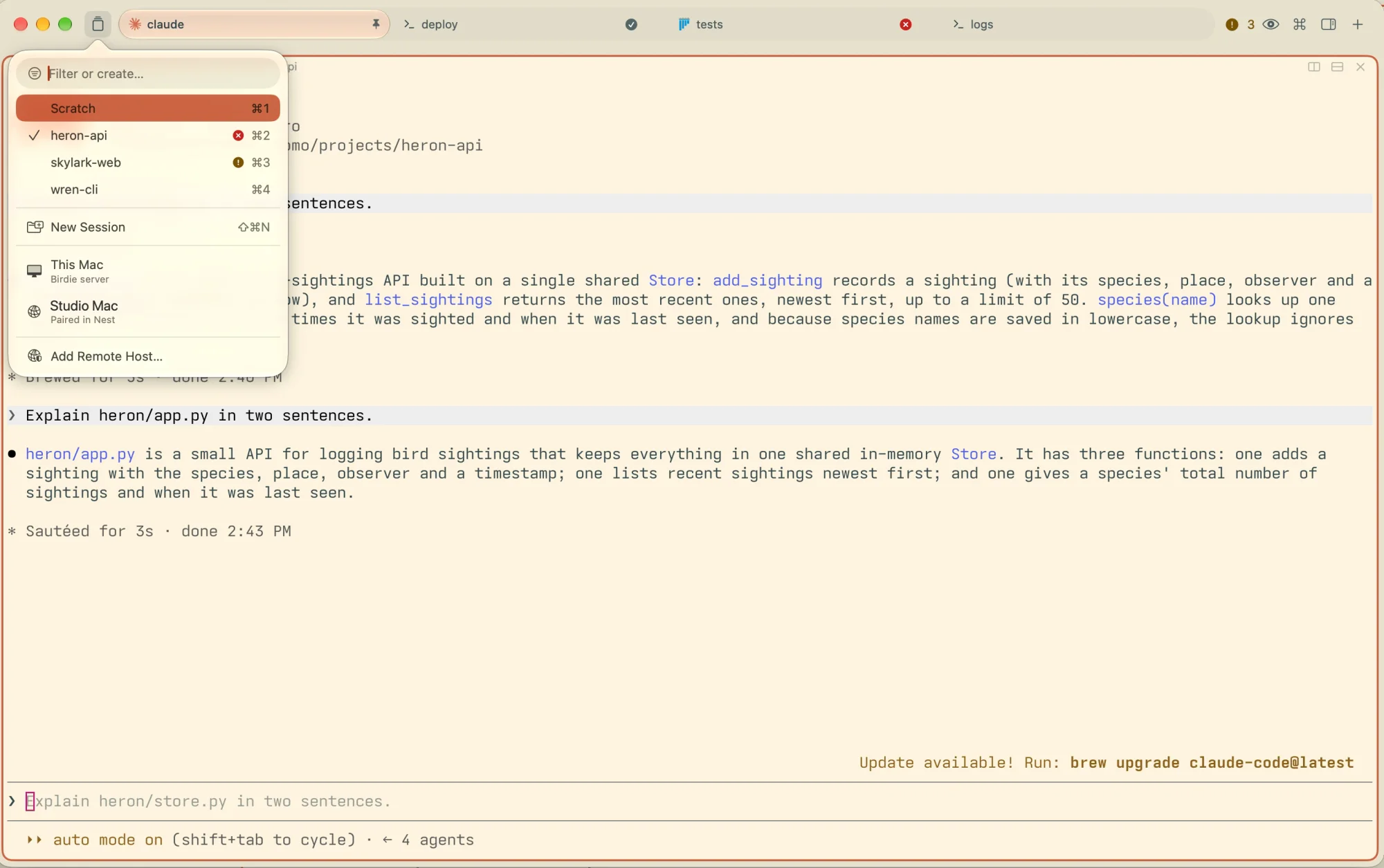Switch to the deploy tab
The width and height of the screenshot is (1384, 868).
pyautogui.click(x=522, y=24)
